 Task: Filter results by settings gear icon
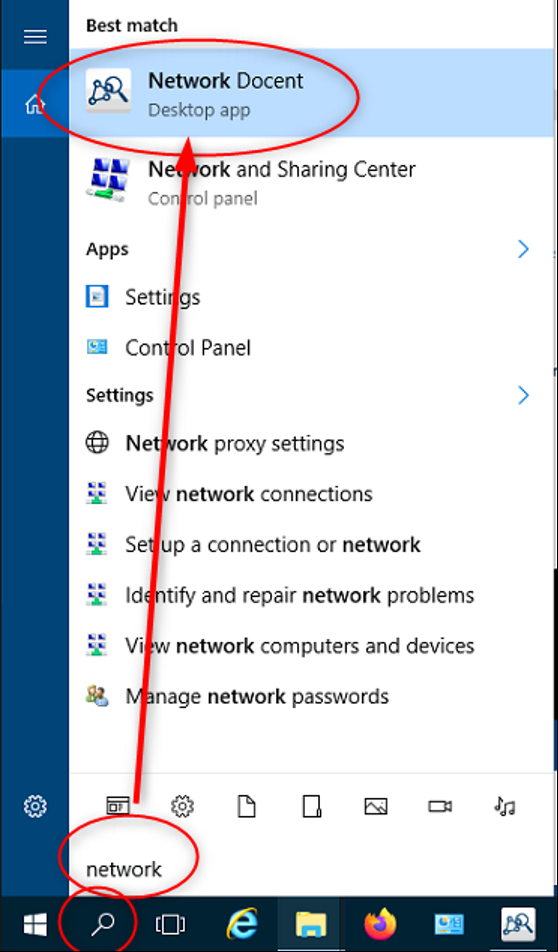[x=182, y=806]
